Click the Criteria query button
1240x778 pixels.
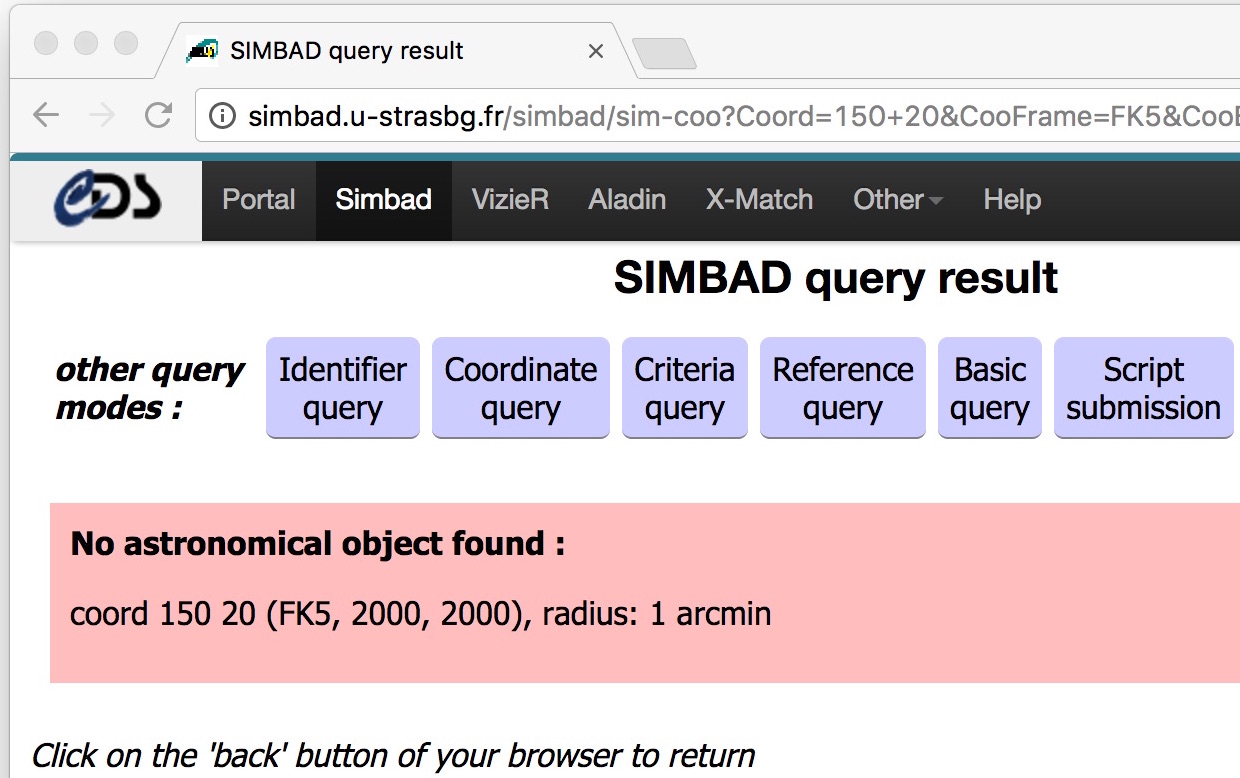(684, 388)
